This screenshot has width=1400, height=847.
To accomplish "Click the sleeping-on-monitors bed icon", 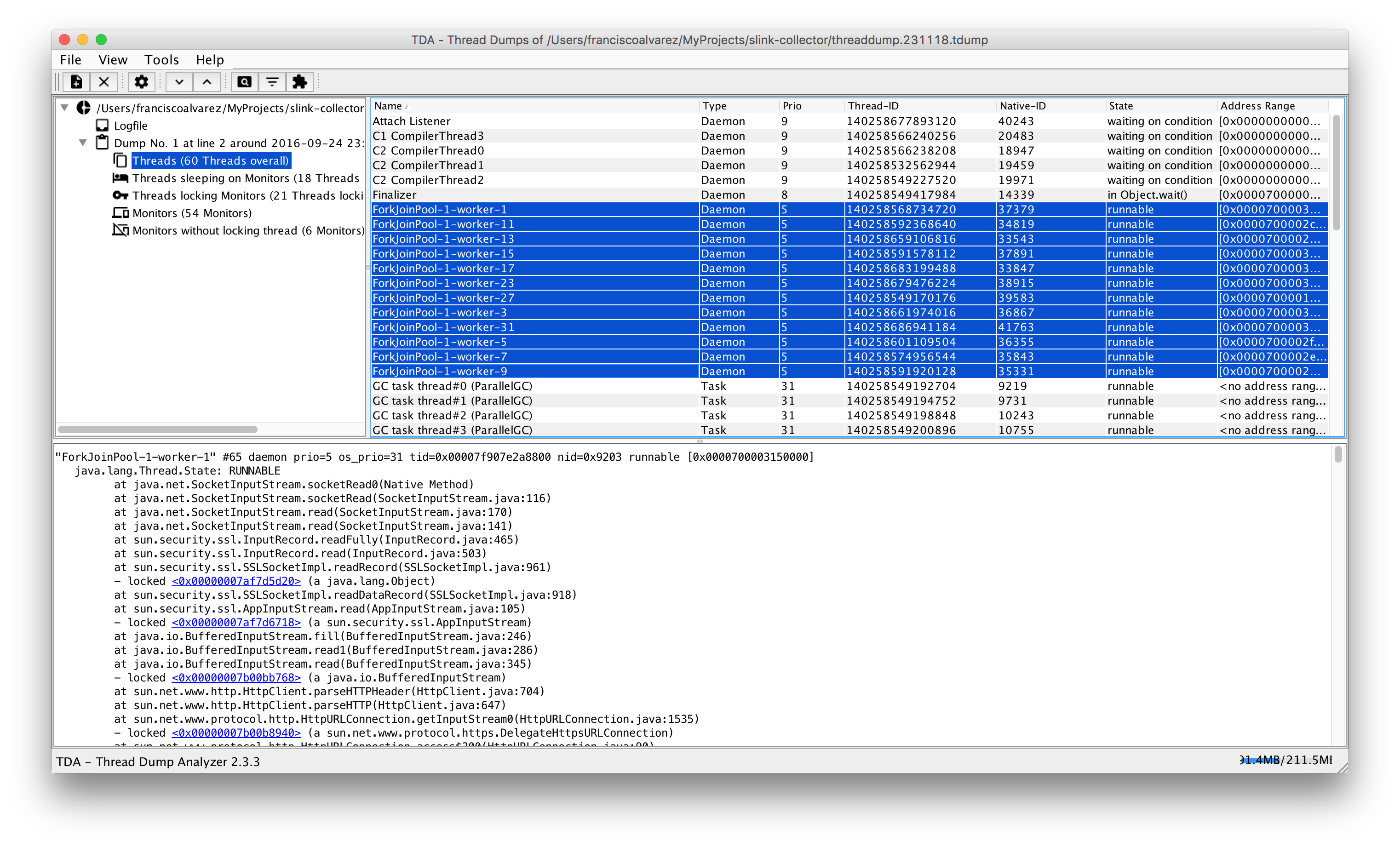I will pyautogui.click(x=120, y=178).
